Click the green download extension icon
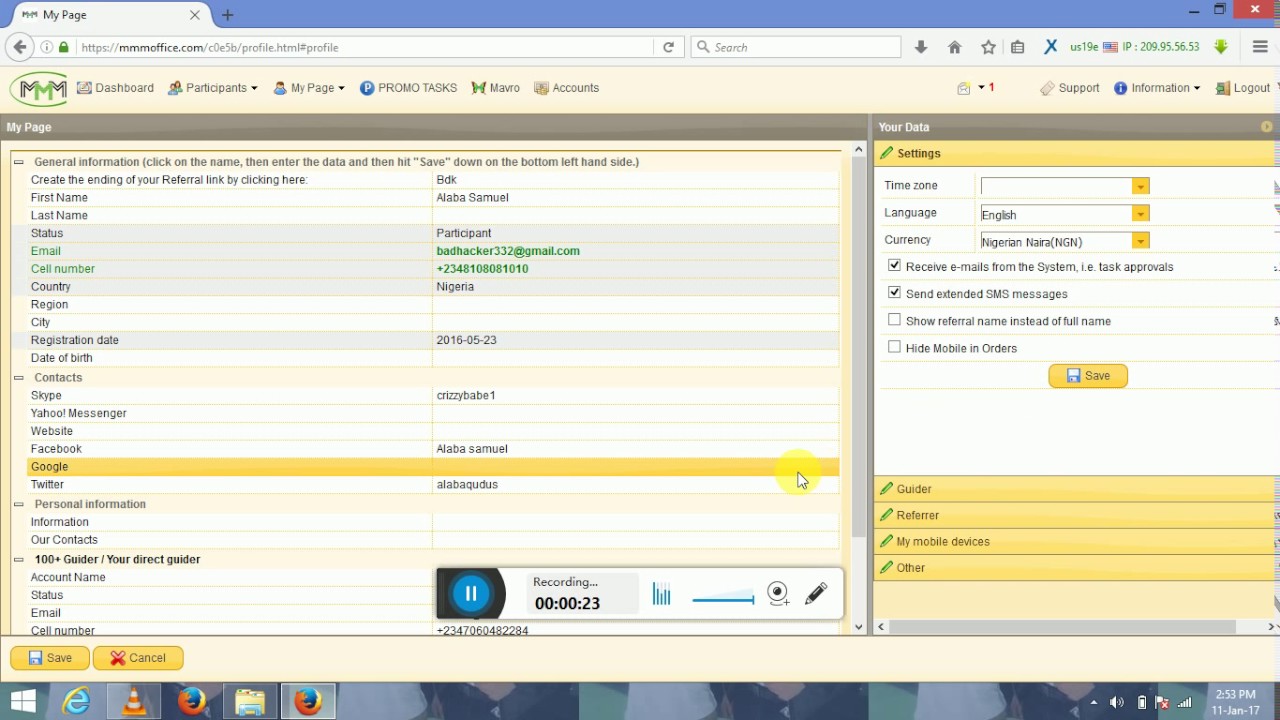This screenshot has height=720, width=1280. tap(1220, 47)
